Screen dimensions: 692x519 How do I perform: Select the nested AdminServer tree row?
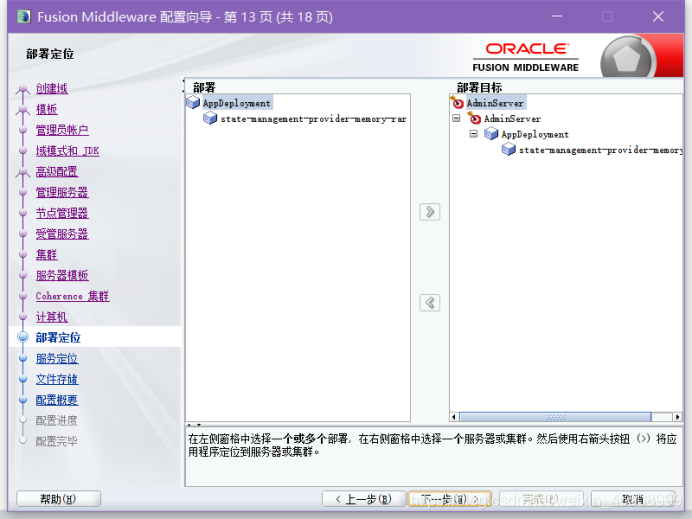coord(512,119)
